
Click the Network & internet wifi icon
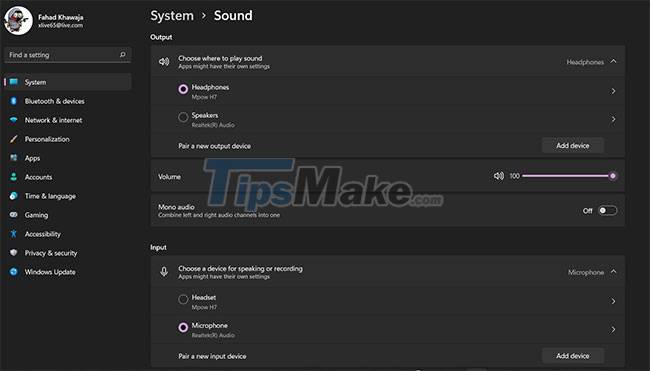pyautogui.click(x=14, y=120)
